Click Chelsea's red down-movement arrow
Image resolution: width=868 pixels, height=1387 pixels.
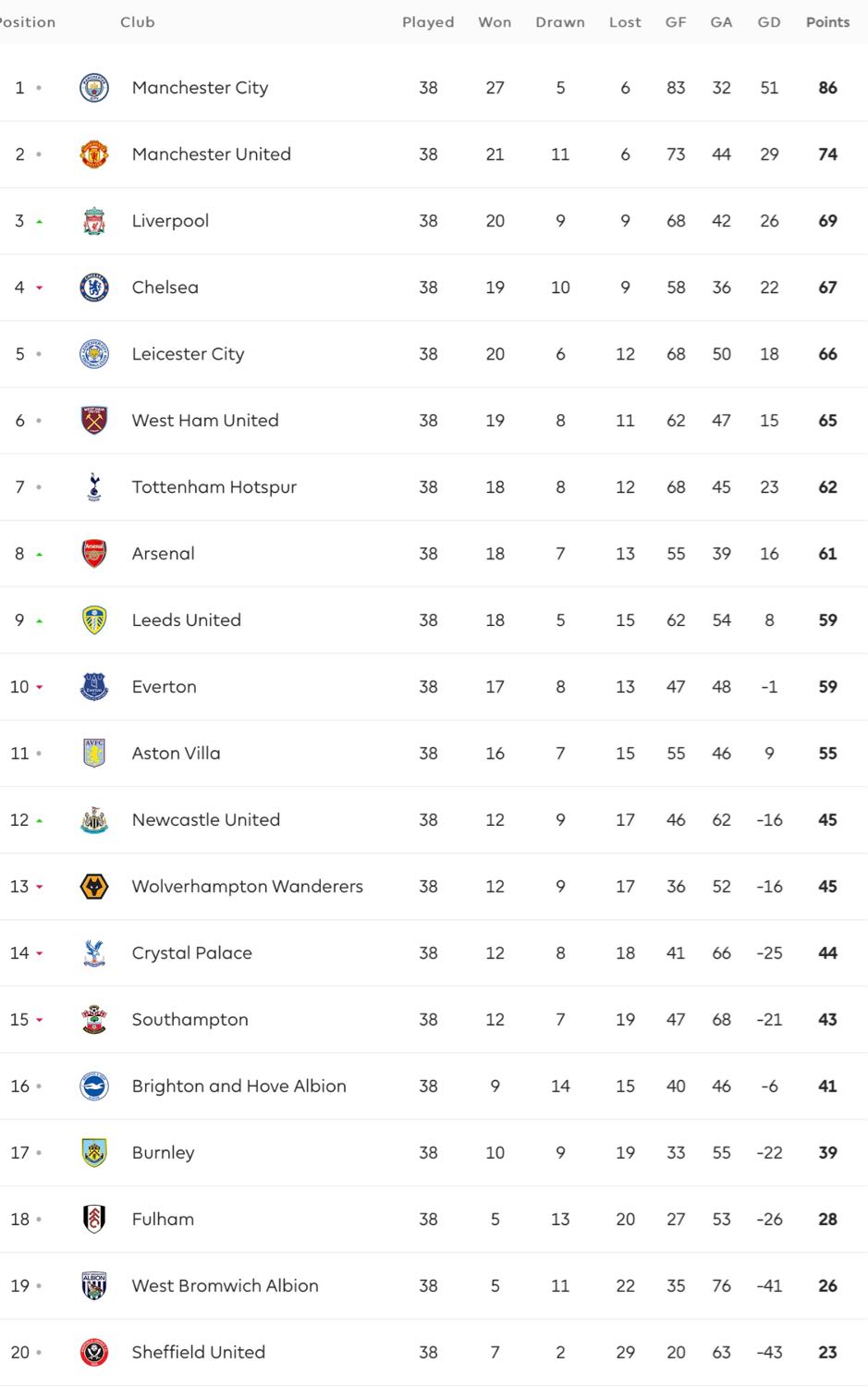click(x=40, y=288)
